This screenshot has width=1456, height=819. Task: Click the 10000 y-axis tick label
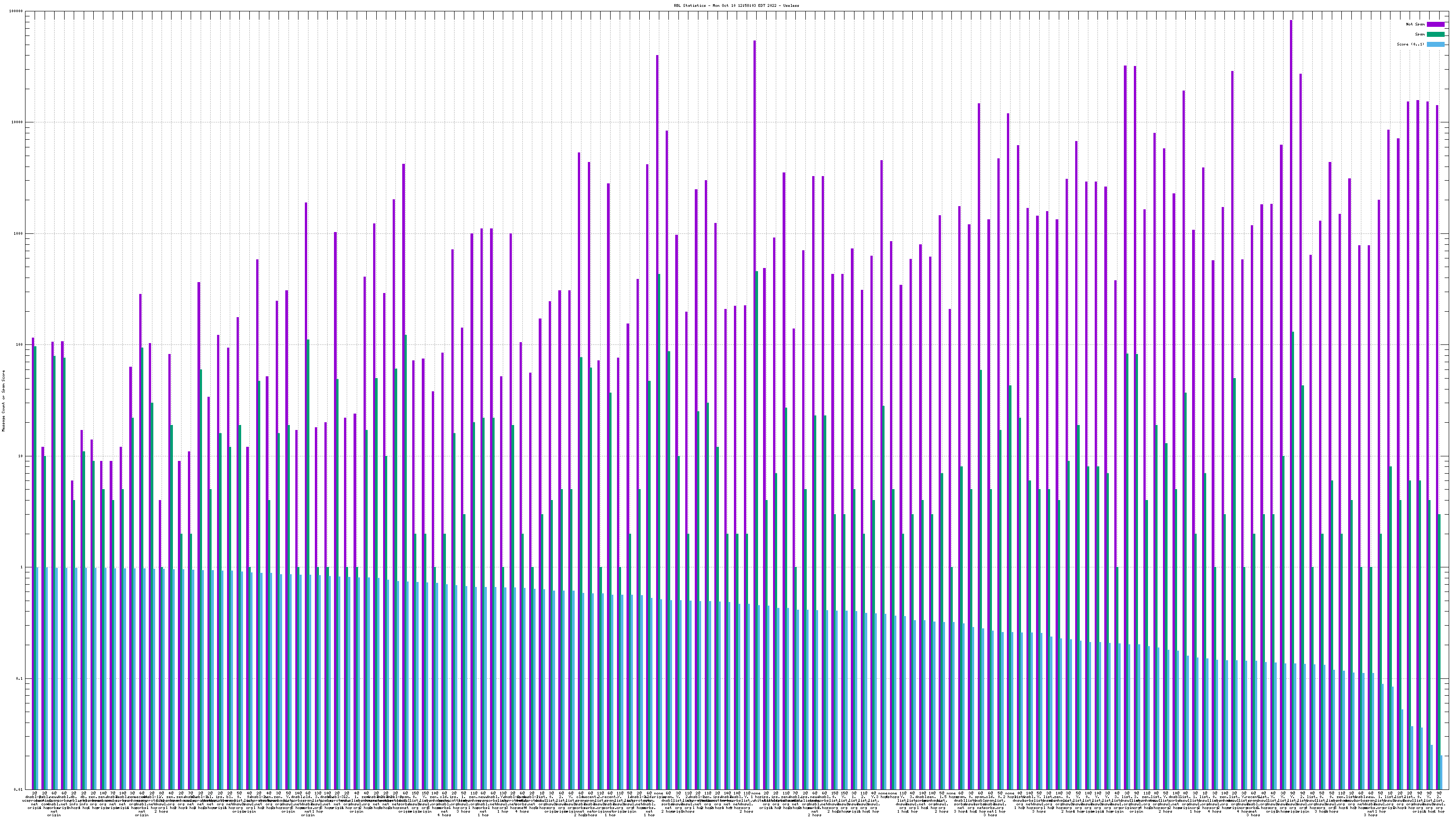[x=18, y=123]
